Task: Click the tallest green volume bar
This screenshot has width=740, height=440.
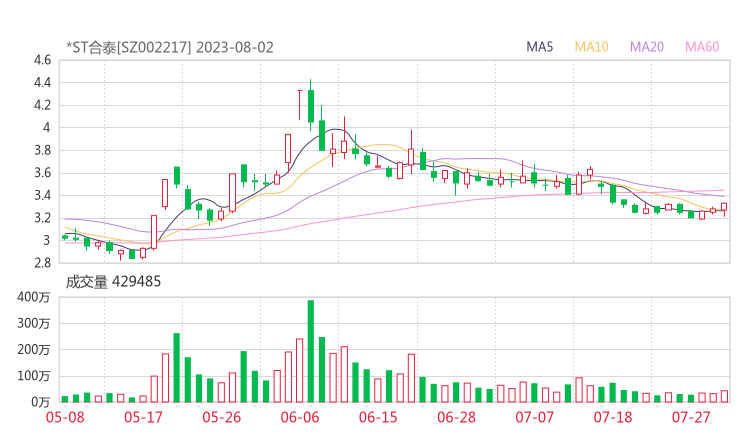Action: tap(311, 351)
